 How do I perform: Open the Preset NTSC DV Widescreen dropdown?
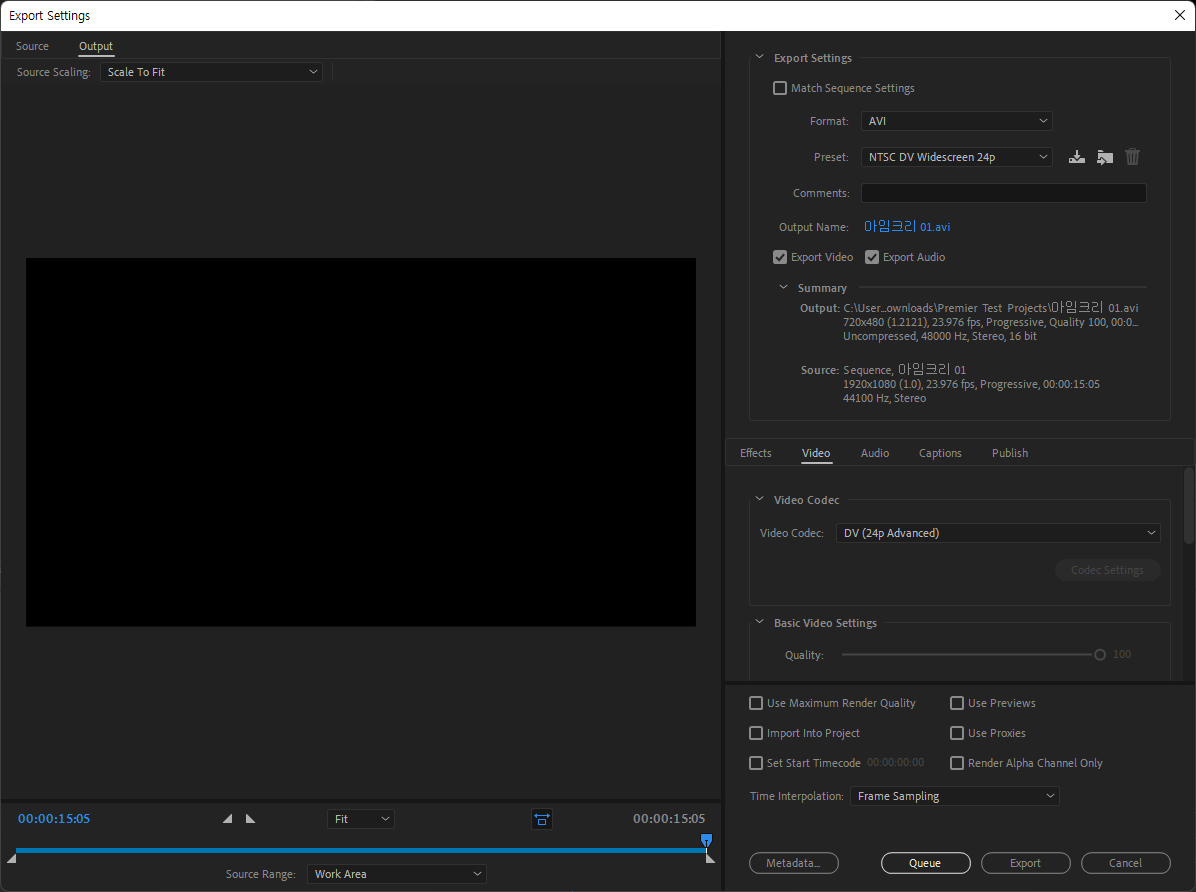click(x=956, y=157)
